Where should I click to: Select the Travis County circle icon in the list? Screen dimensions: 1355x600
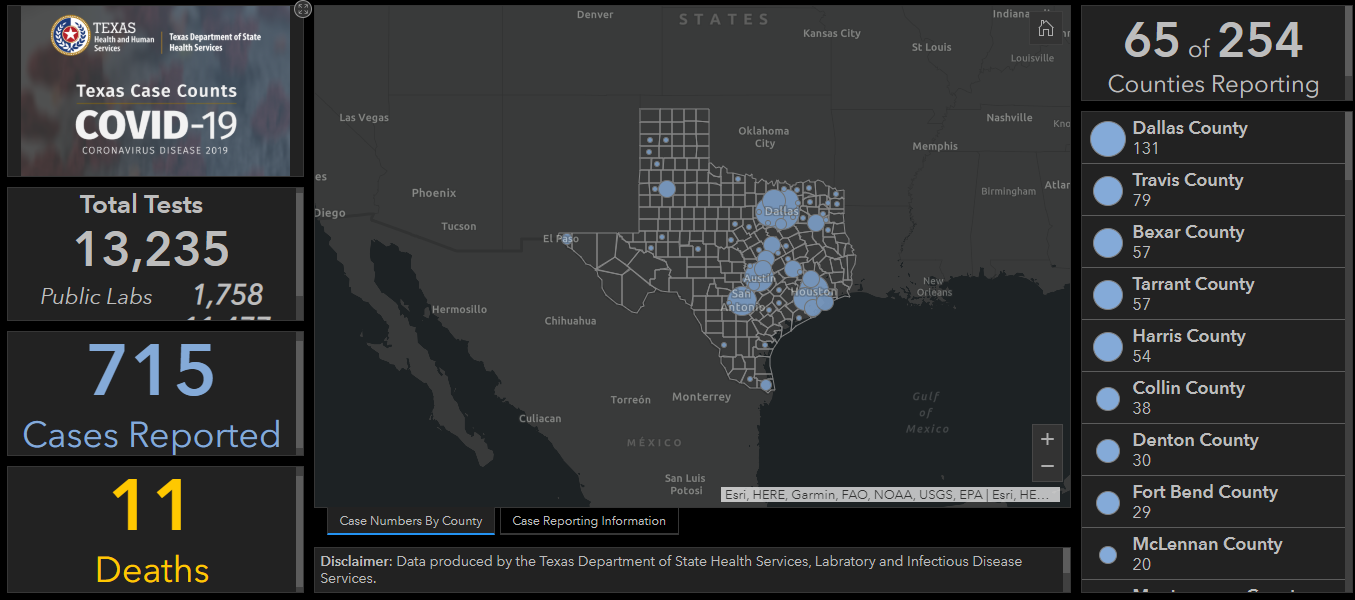point(1107,190)
